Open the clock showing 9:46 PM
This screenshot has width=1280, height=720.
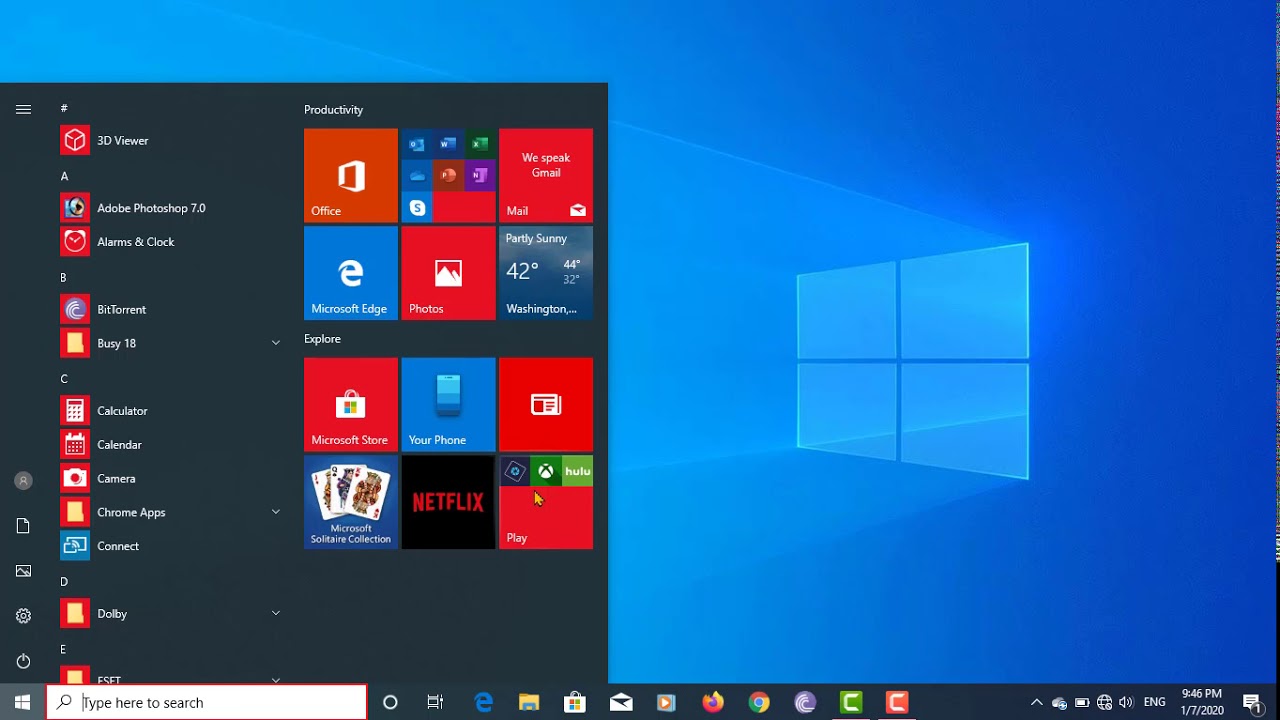1202,702
